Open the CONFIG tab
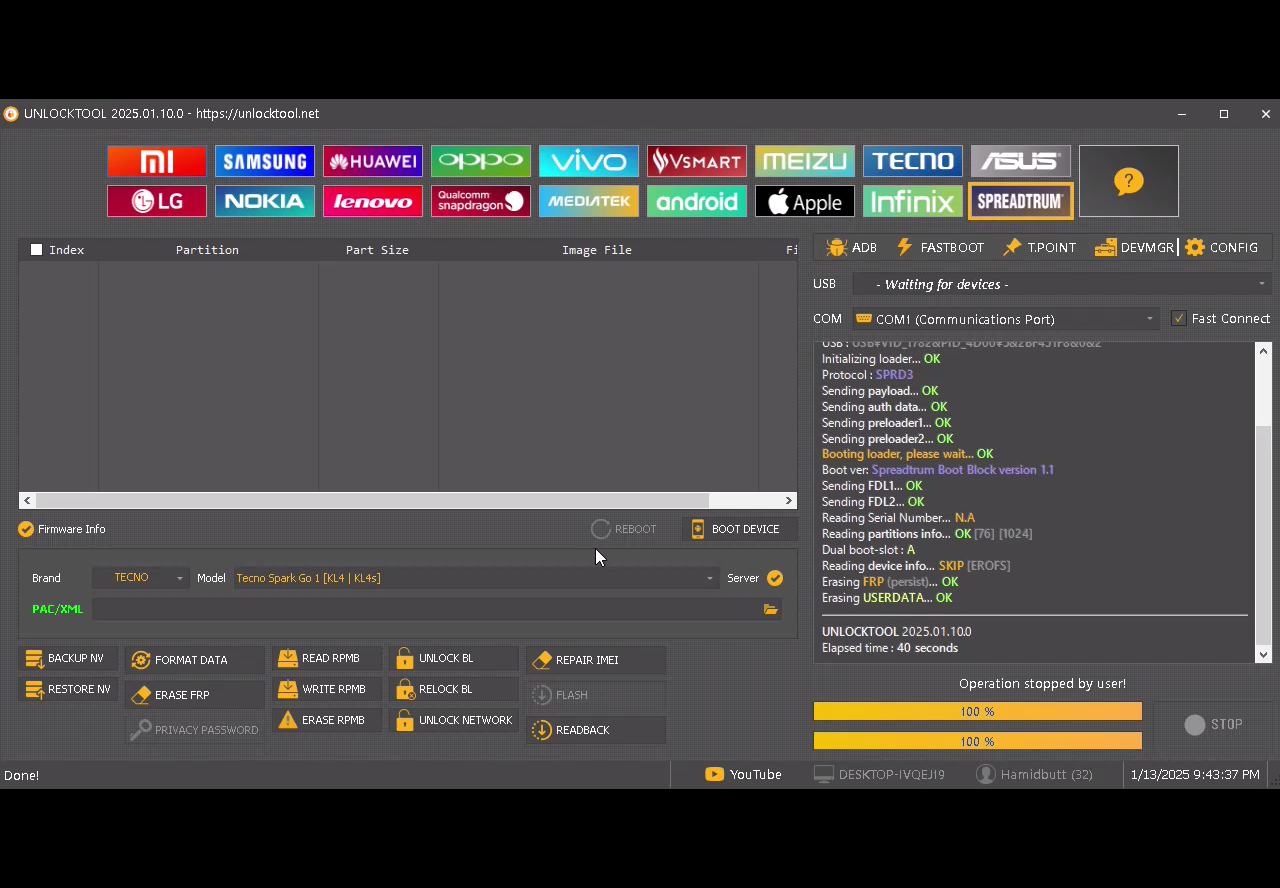This screenshot has height=888, width=1280. coord(1222,247)
